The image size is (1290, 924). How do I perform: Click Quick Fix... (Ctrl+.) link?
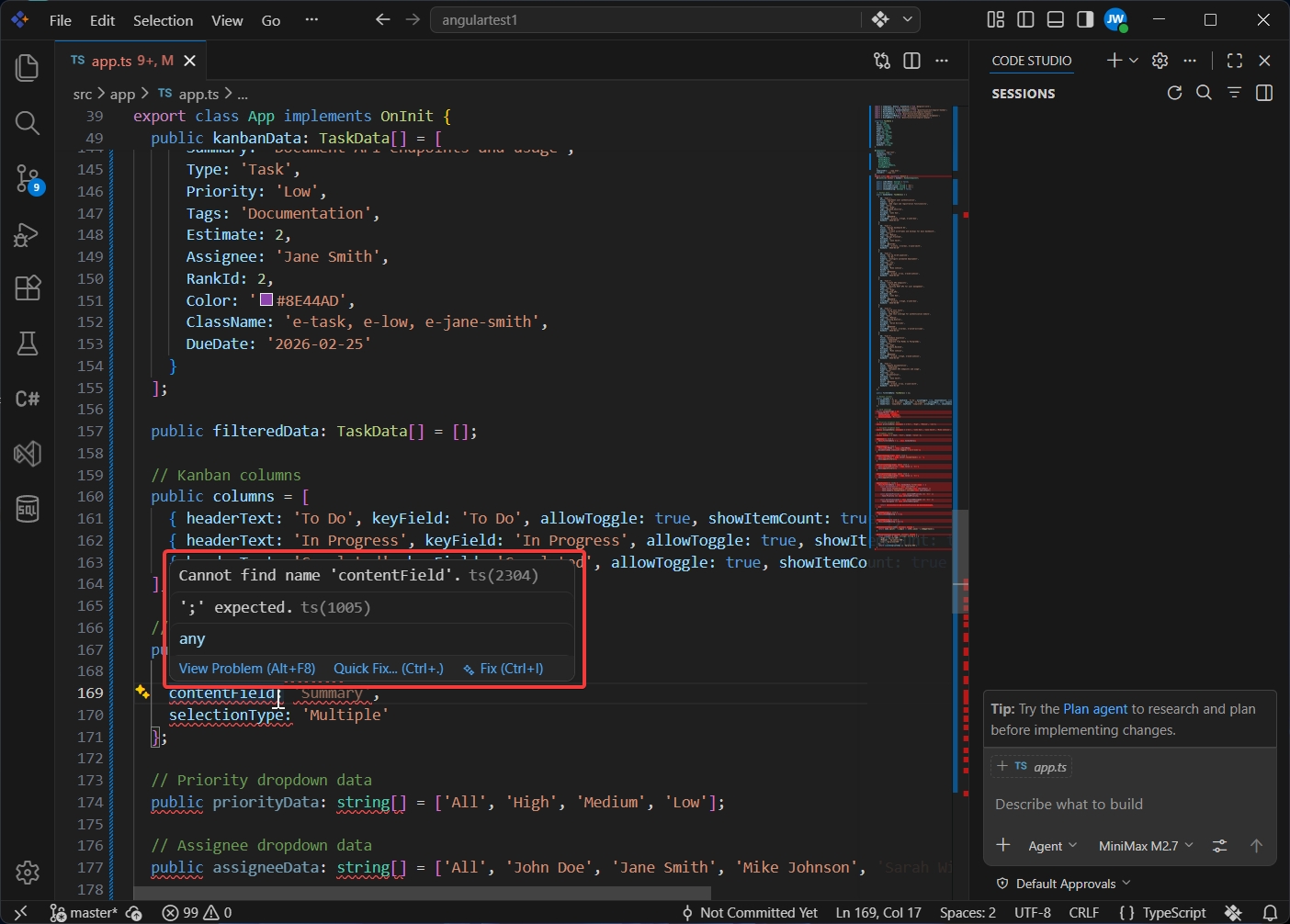(389, 669)
